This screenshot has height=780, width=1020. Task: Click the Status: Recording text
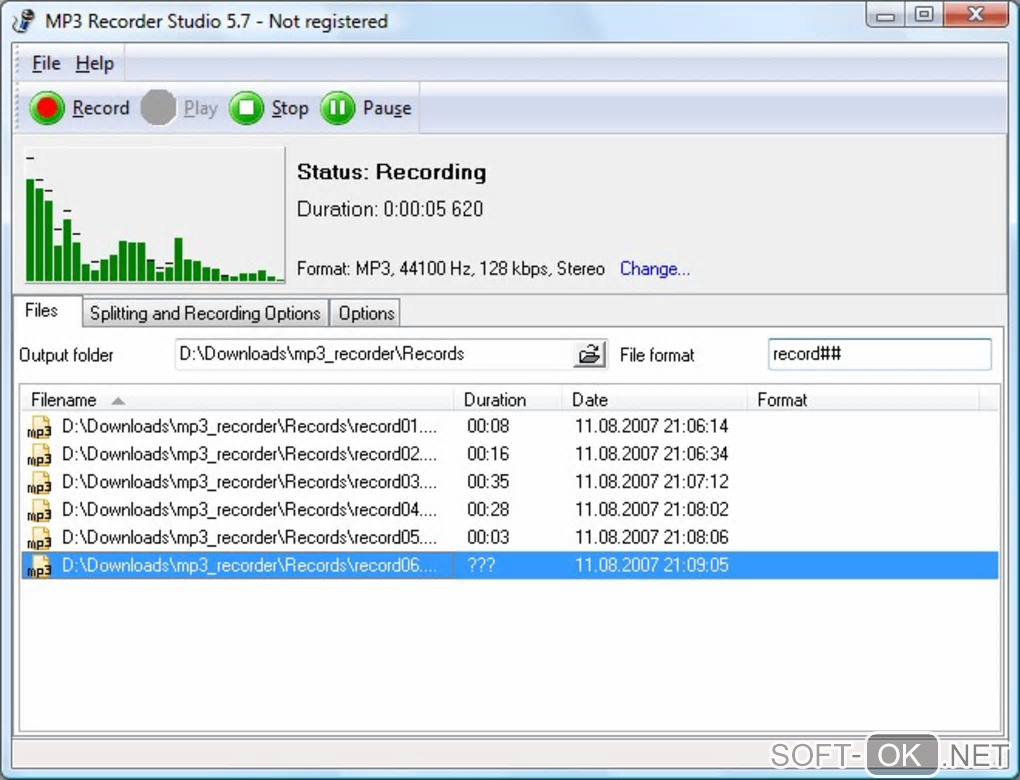tap(392, 172)
